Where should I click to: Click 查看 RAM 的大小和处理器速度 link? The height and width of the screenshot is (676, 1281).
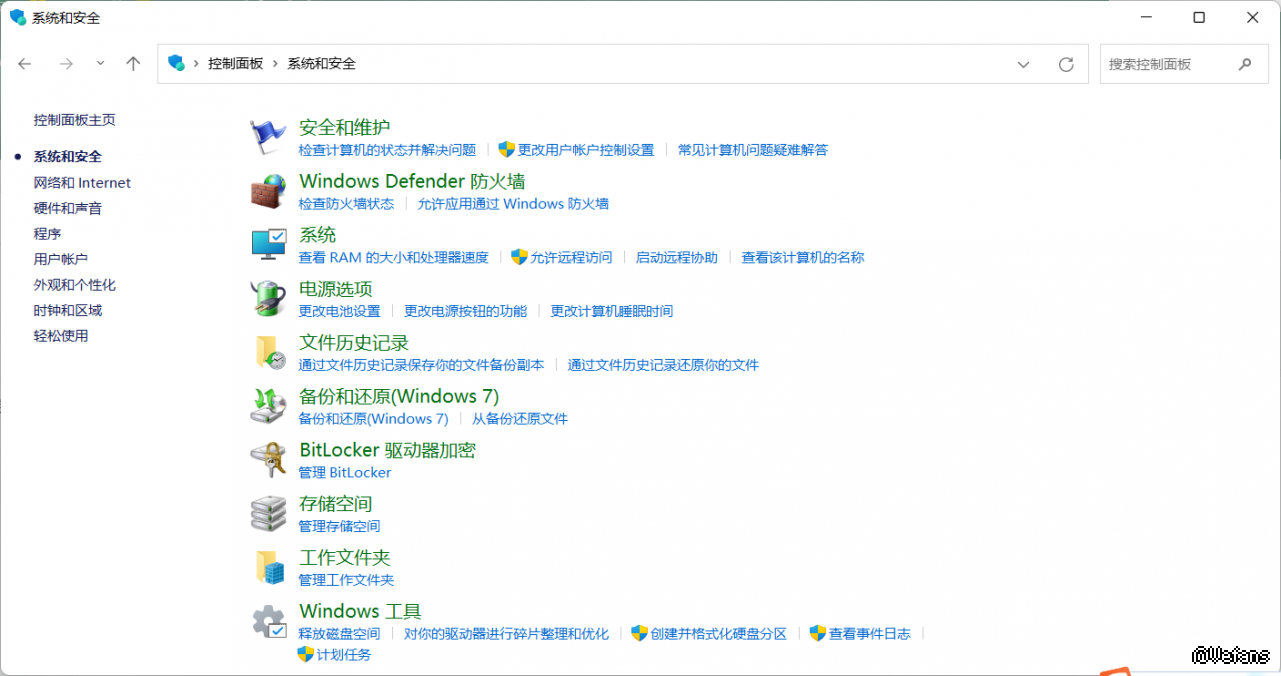393,258
